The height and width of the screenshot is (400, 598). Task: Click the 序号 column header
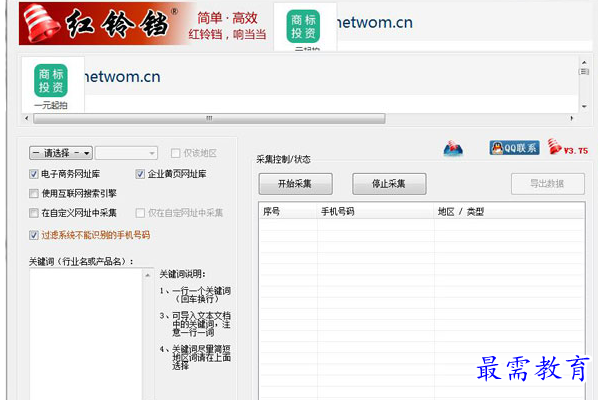[x=288, y=211]
